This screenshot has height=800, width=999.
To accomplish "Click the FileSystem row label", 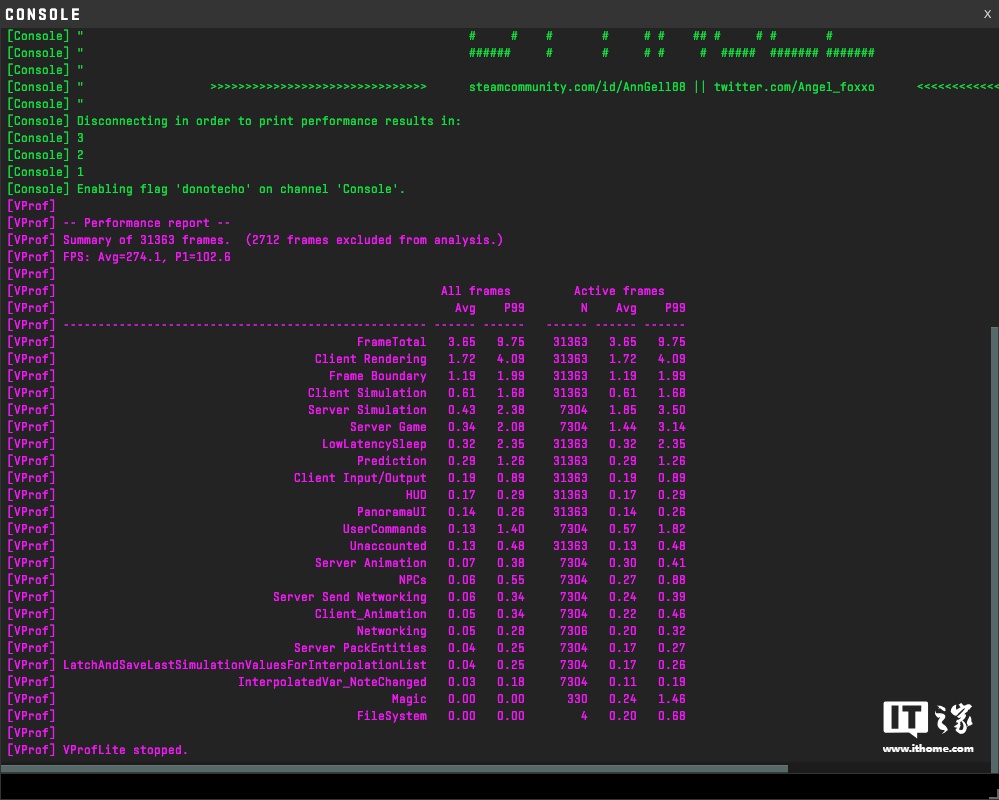I will (391, 716).
